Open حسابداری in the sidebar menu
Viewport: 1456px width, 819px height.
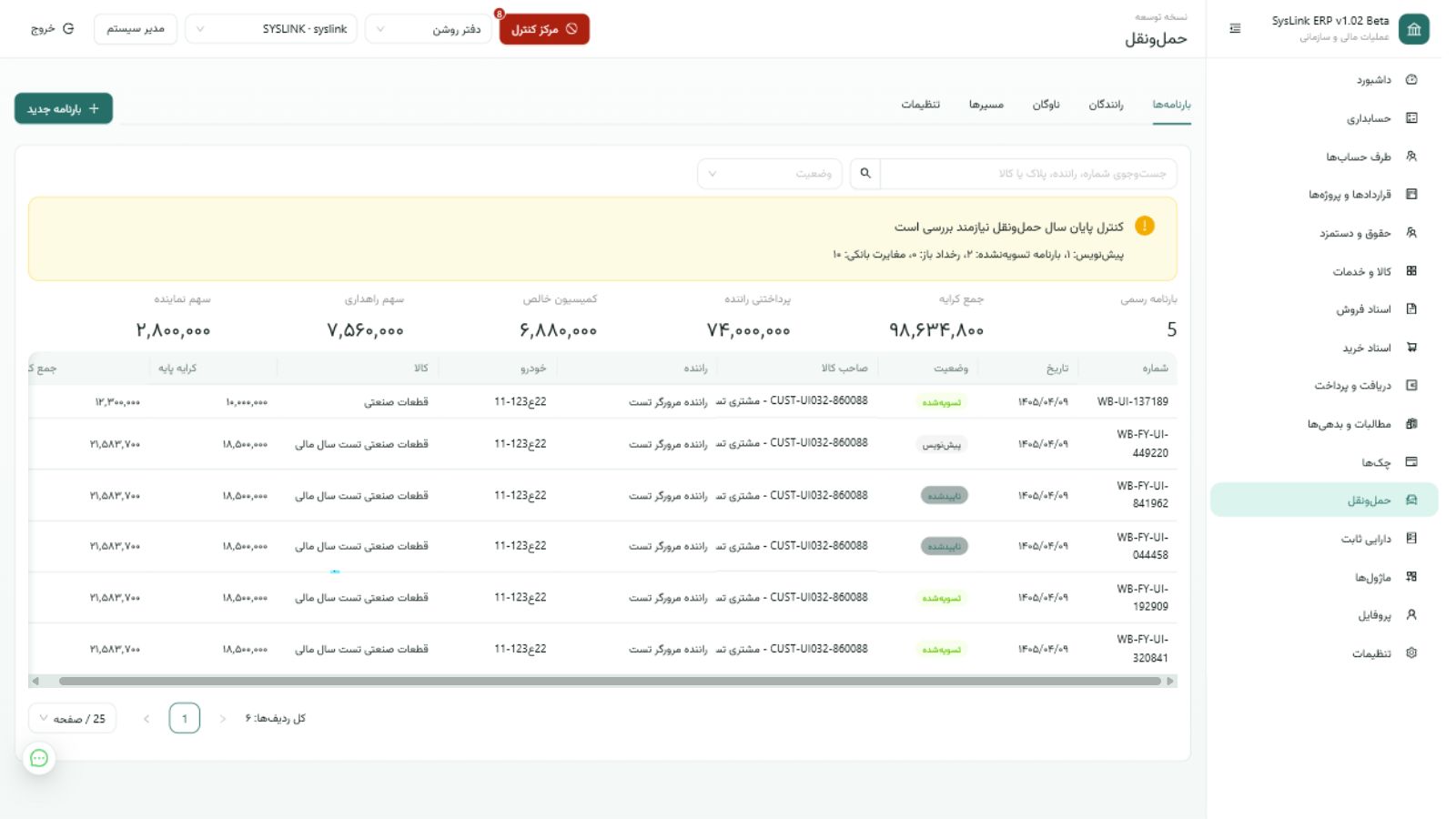[1325, 118]
